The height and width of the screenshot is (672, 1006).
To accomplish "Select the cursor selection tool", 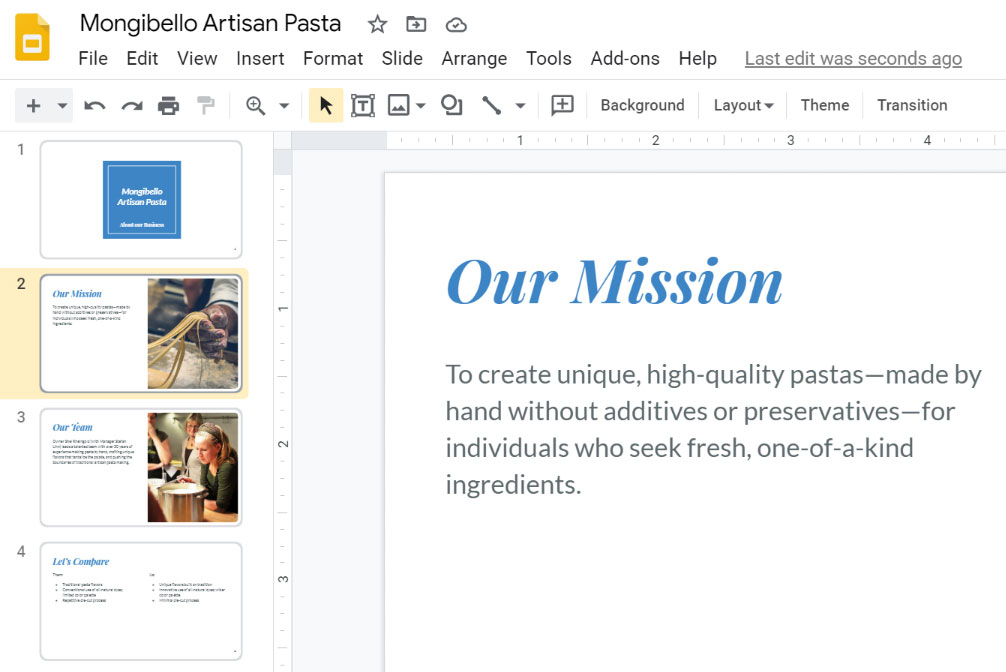I will tap(325, 104).
